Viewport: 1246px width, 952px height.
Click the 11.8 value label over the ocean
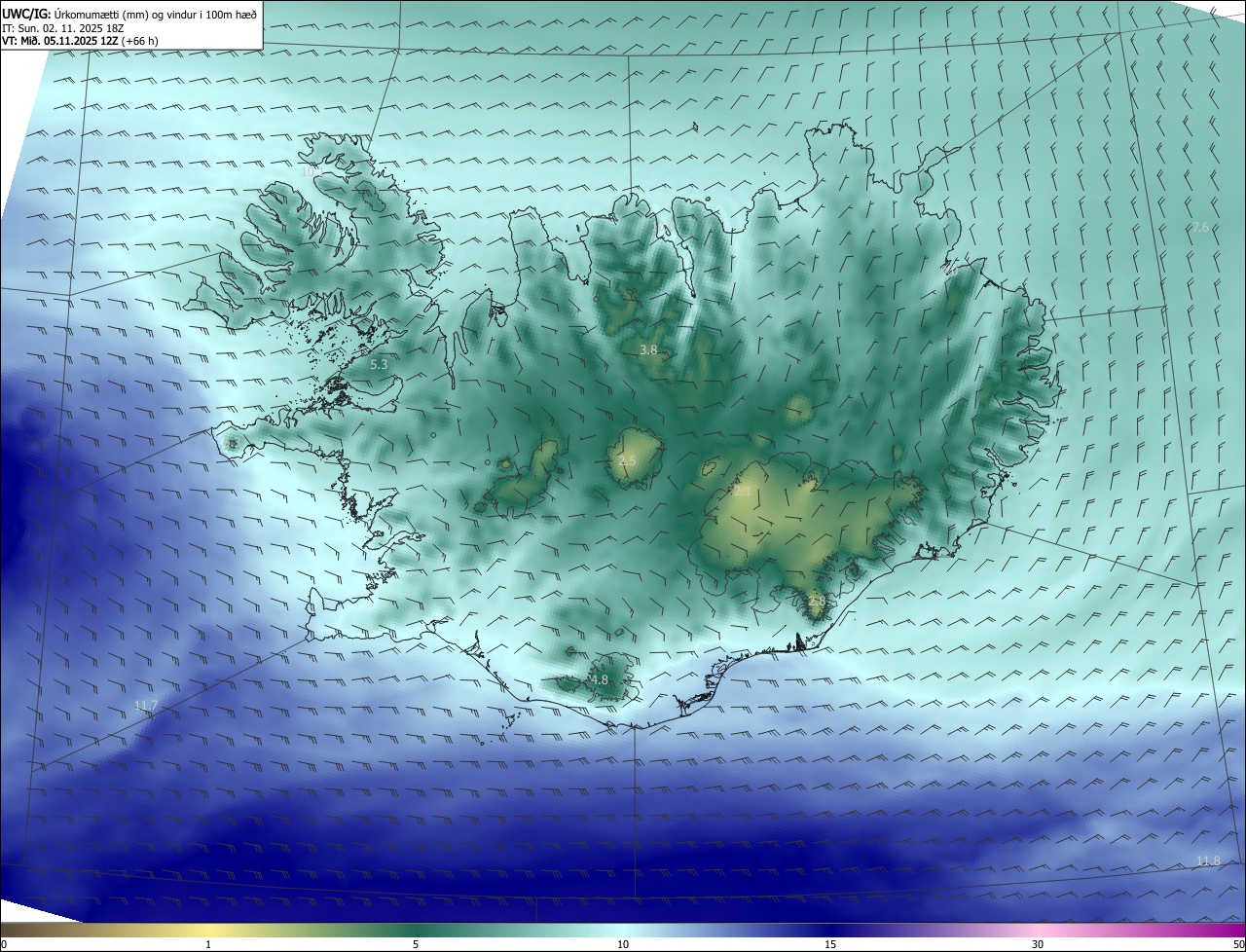click(1208, 860)
